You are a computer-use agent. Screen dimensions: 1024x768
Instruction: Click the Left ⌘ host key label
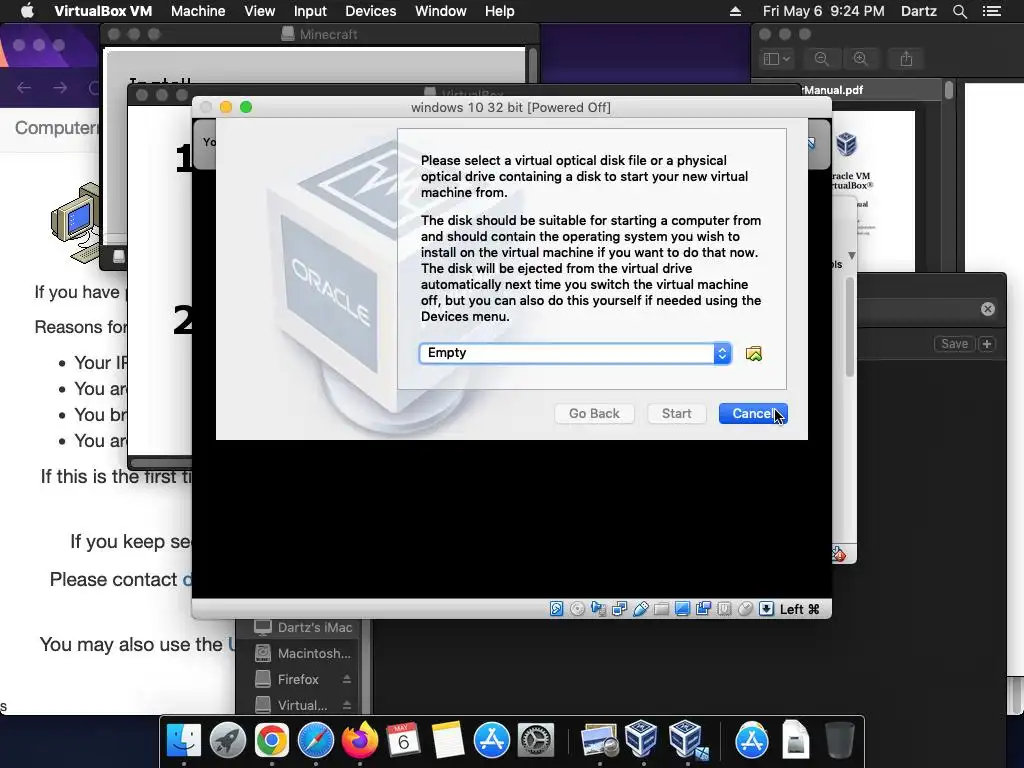point(799,609)
